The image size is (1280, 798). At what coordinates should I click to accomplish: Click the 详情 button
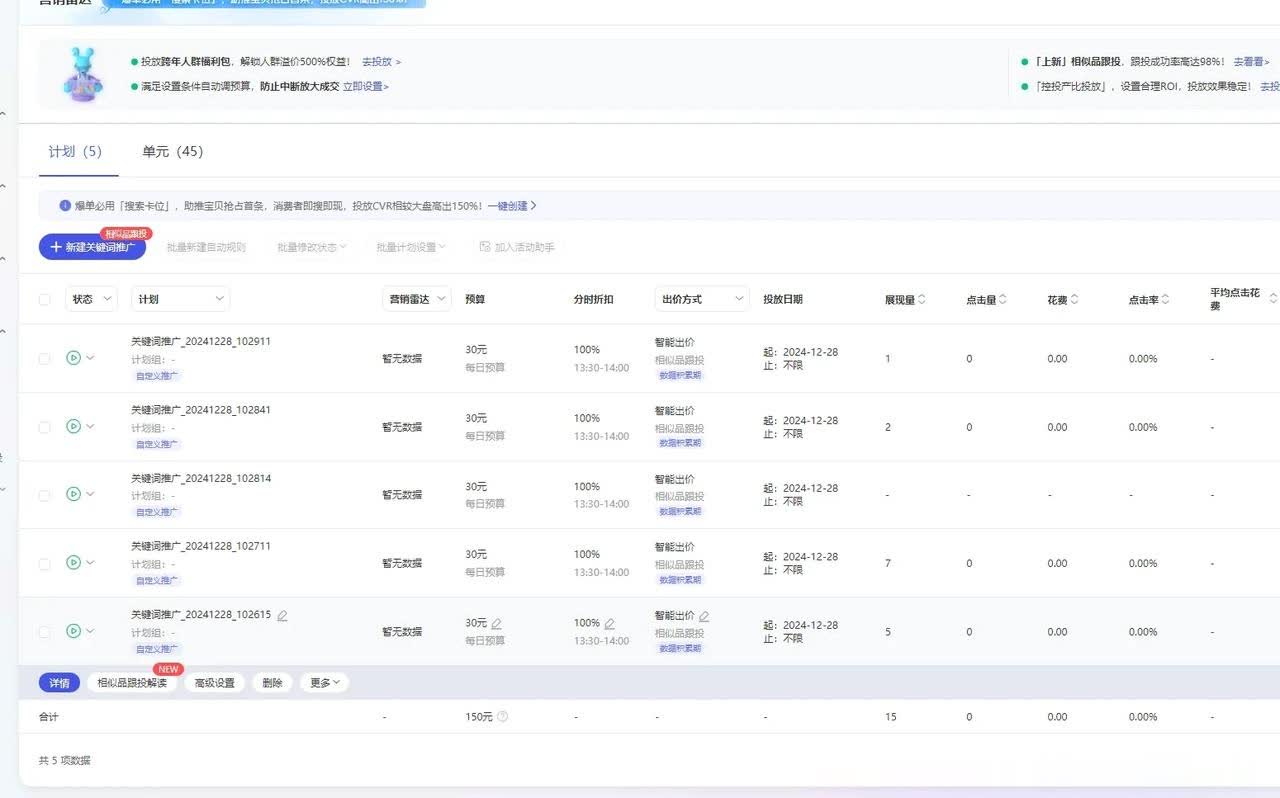click(59, 683)
